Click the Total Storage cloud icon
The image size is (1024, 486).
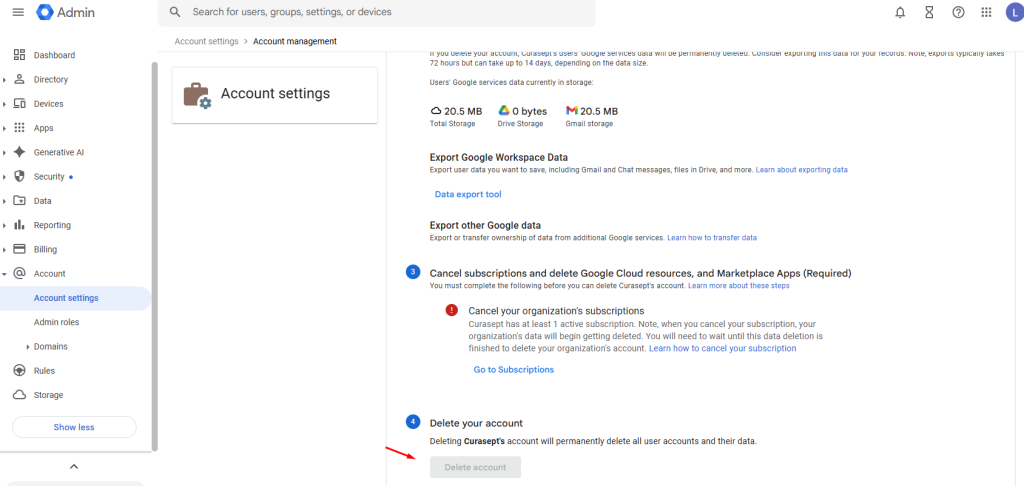coord(436,111)
